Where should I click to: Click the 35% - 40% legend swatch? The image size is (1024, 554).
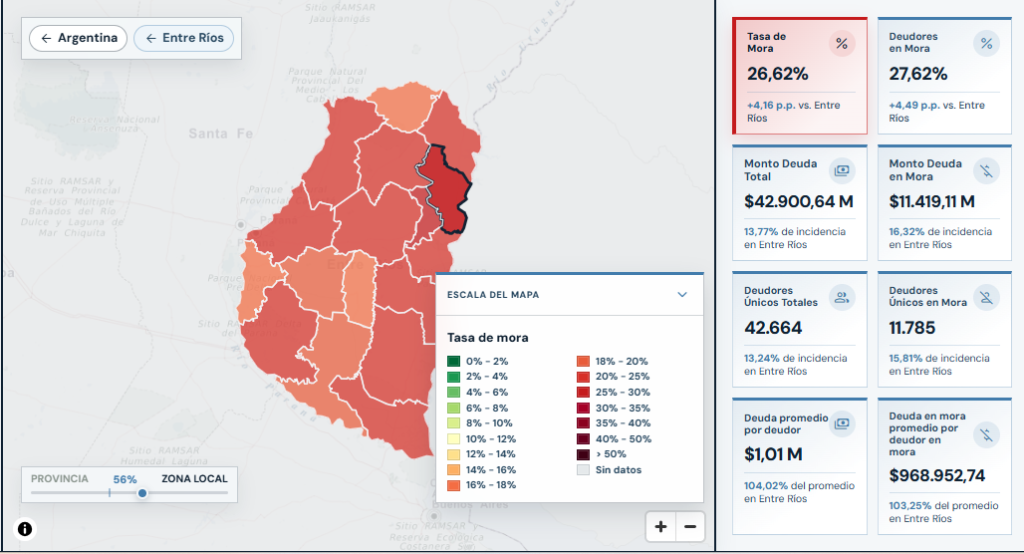(x=583, y=423)
